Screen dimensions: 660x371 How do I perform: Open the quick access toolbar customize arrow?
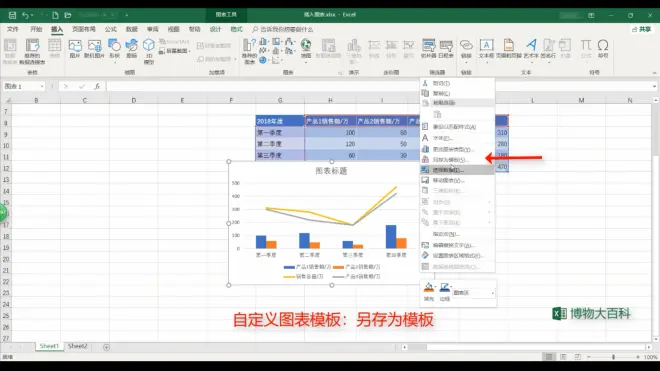[126, 15]
